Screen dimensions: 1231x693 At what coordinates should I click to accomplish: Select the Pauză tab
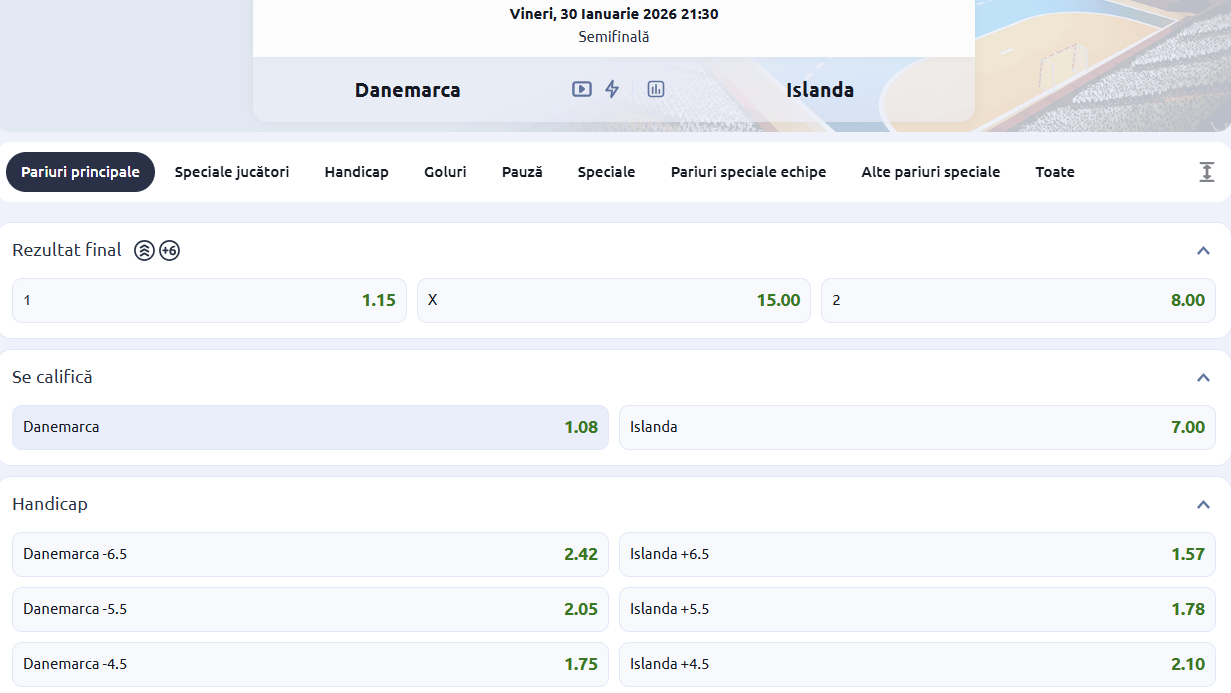(x=522, y=172)
